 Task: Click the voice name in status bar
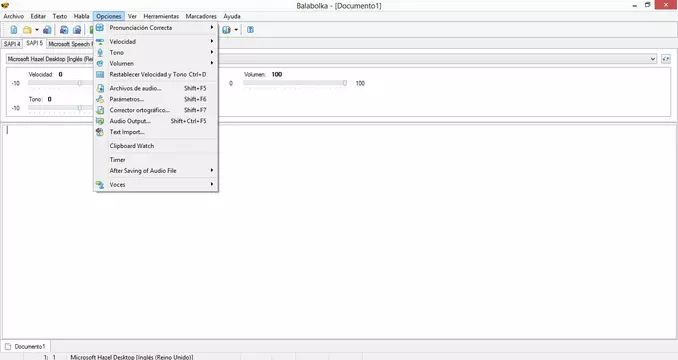pyautogui.click(x=132, y=357)
